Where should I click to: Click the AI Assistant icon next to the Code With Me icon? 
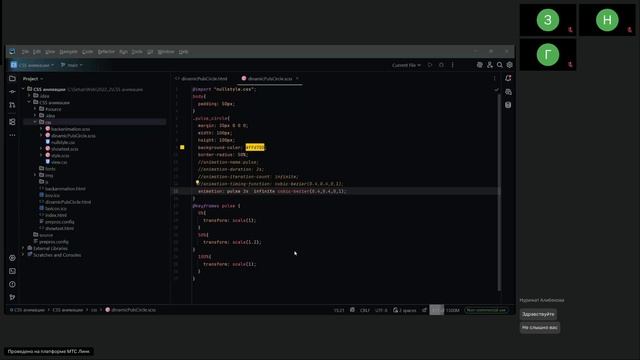coord(480,65)
